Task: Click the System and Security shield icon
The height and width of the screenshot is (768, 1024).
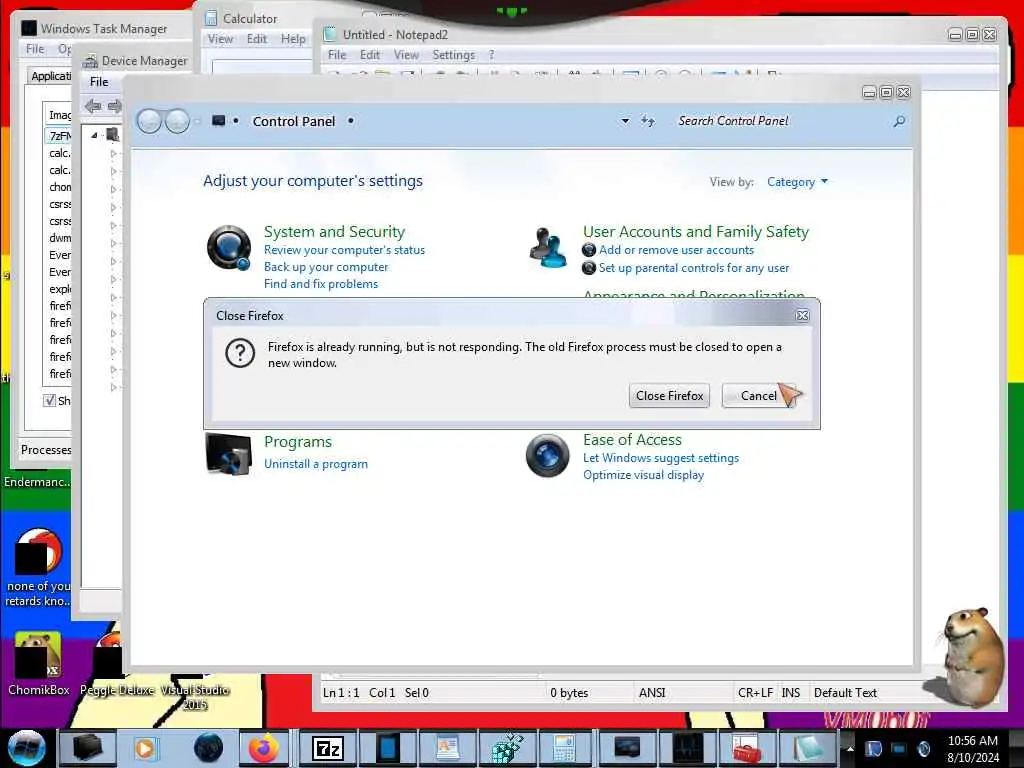Action: click(x=229, y=248)
